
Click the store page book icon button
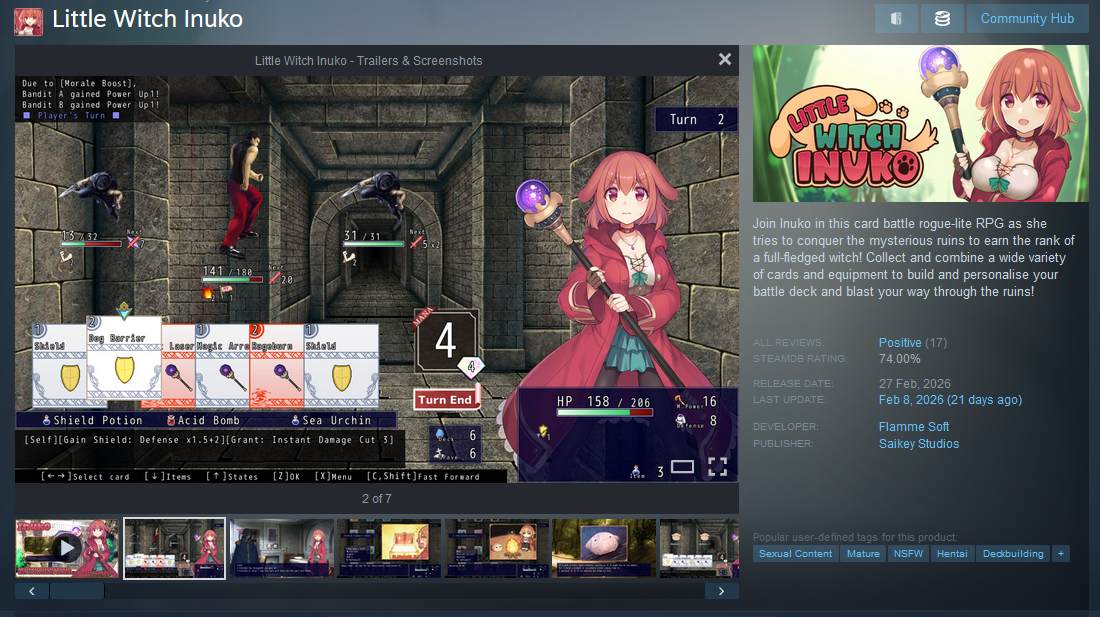pyautogui.click(x=896, y=19)
